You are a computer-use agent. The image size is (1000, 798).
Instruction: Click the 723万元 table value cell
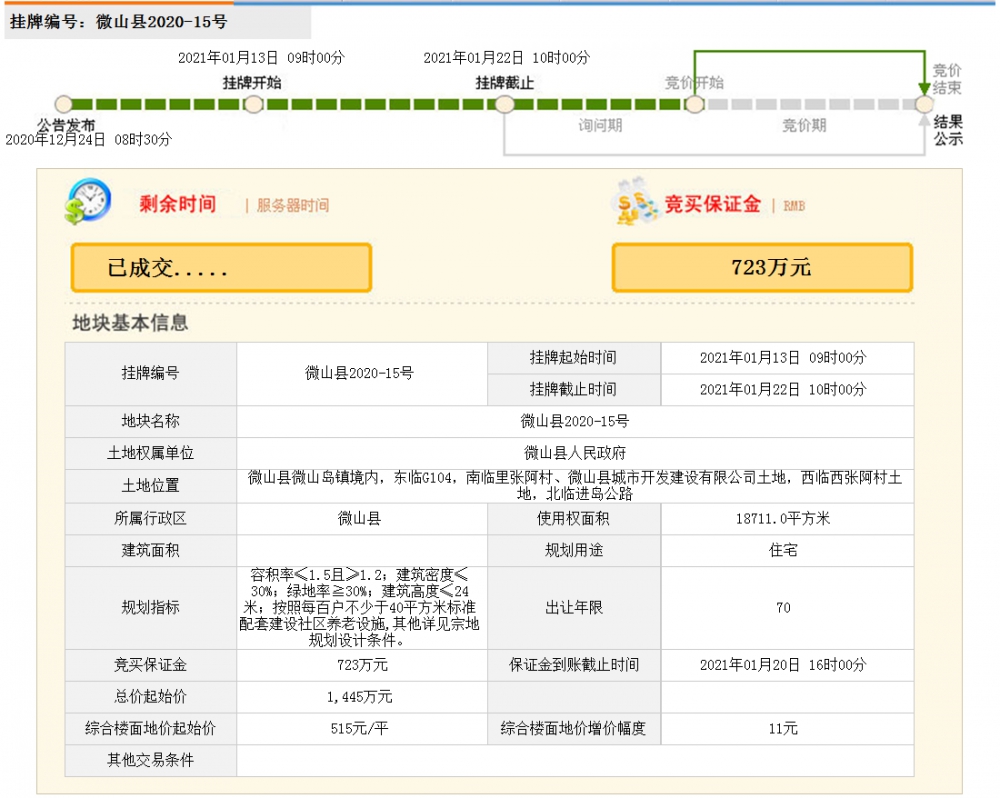click(362, 665)
